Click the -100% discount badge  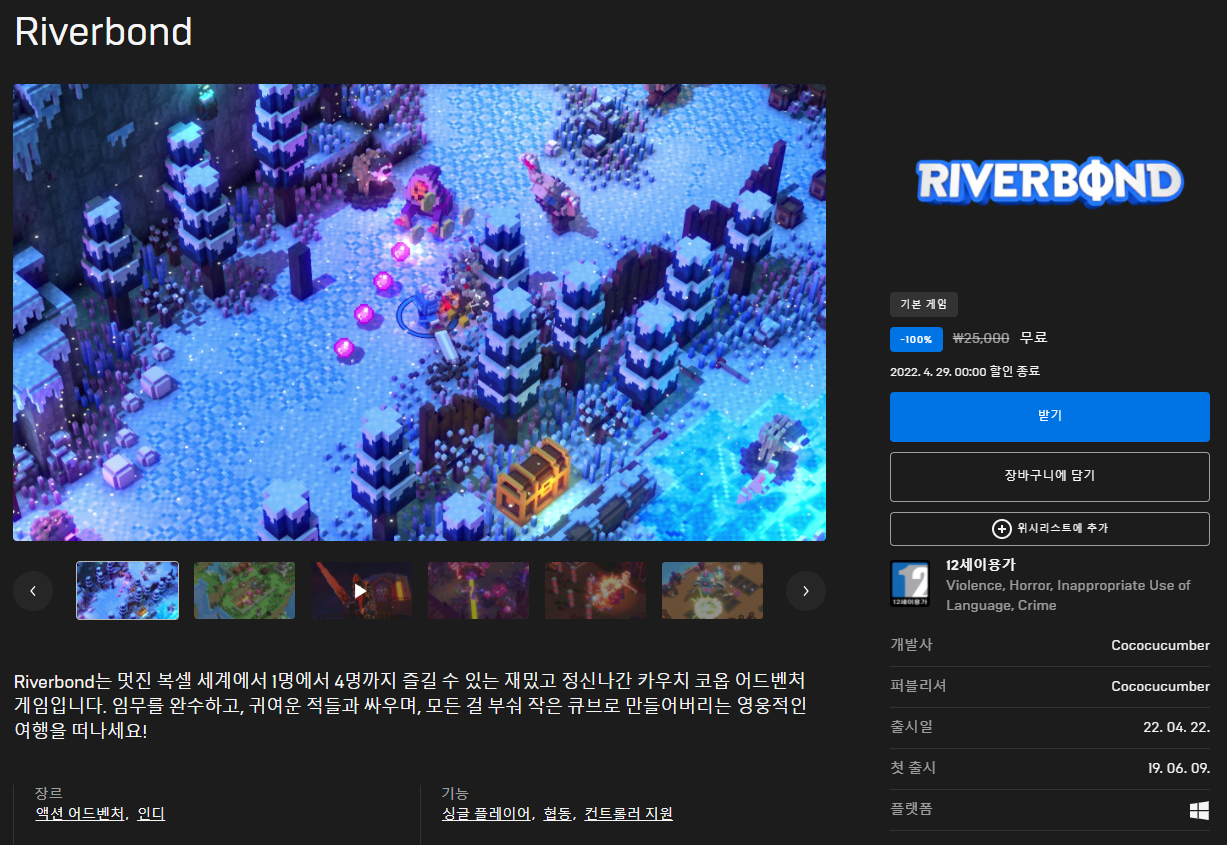point(916,339)
